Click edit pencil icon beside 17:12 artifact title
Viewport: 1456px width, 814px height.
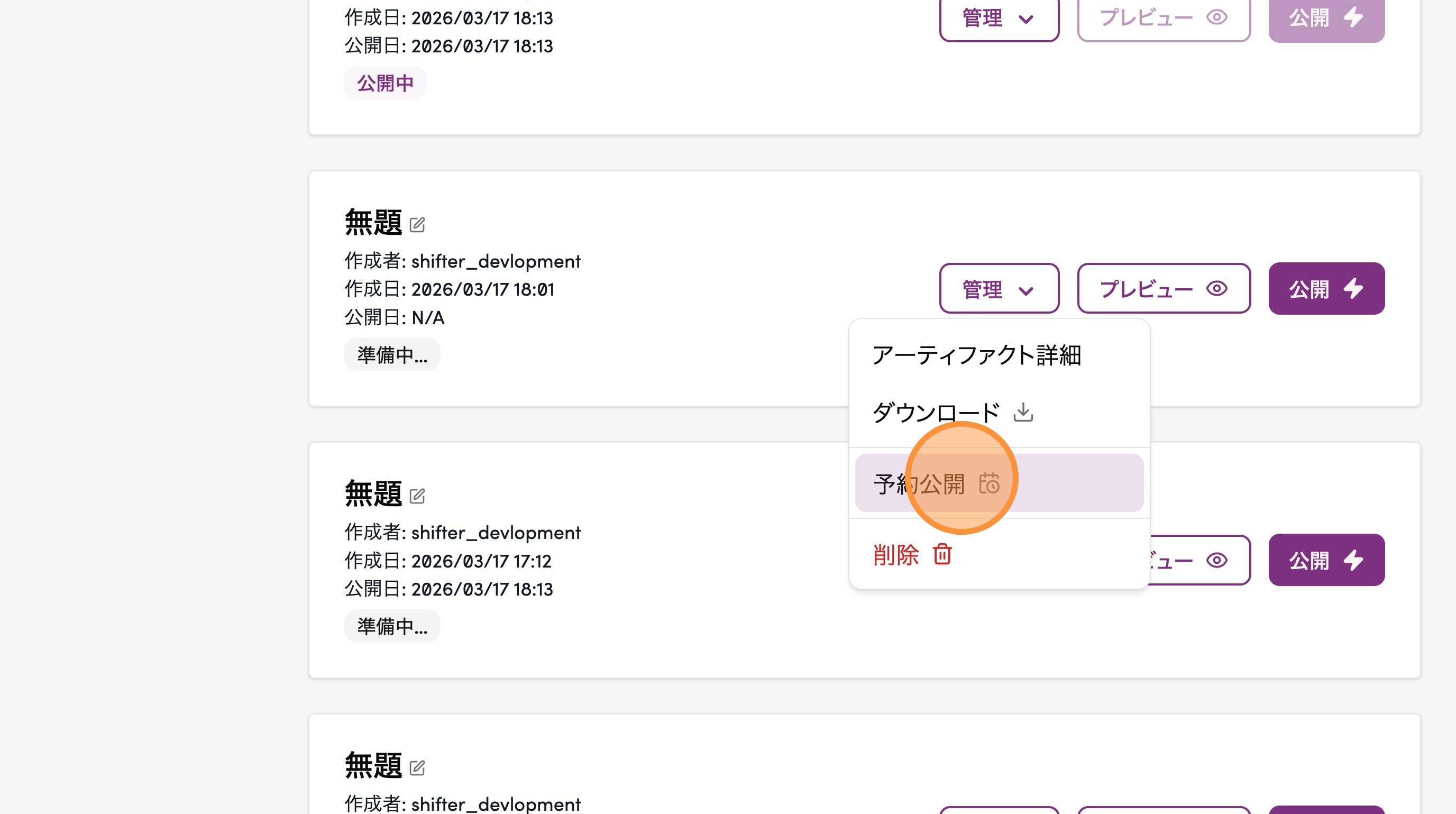(417, 496)
